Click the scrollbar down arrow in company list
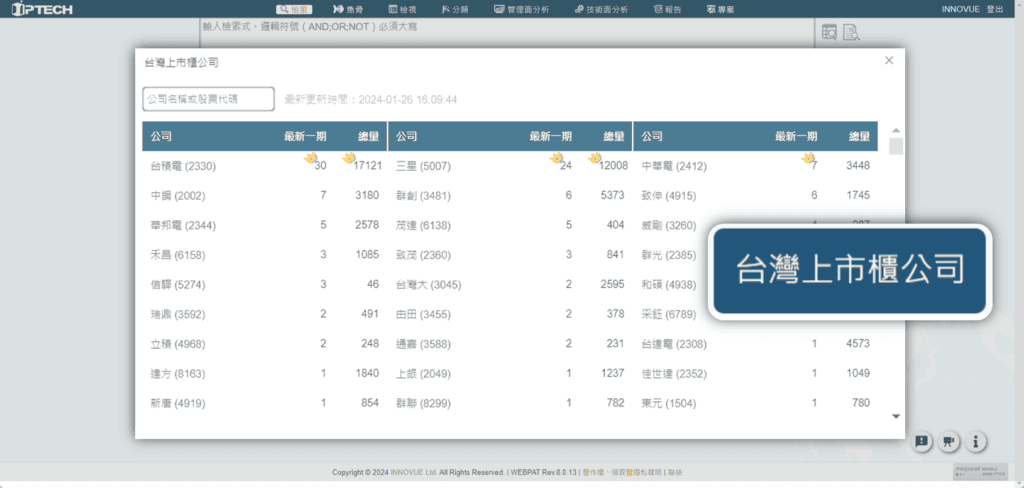The width and height of the screenshot is (1024, 488). [895, 416]
